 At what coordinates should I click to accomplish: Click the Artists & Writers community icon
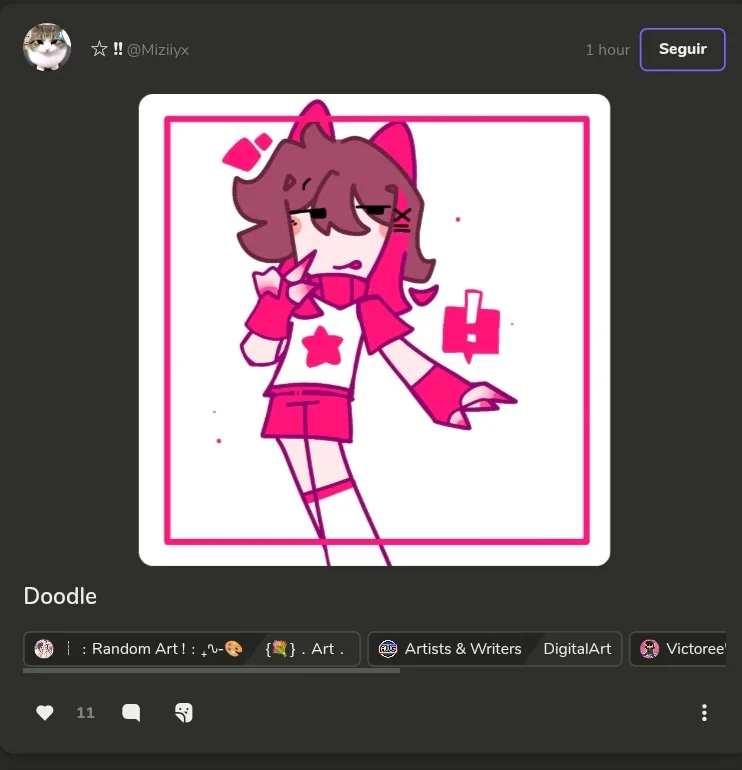click(x=388, y=649)
